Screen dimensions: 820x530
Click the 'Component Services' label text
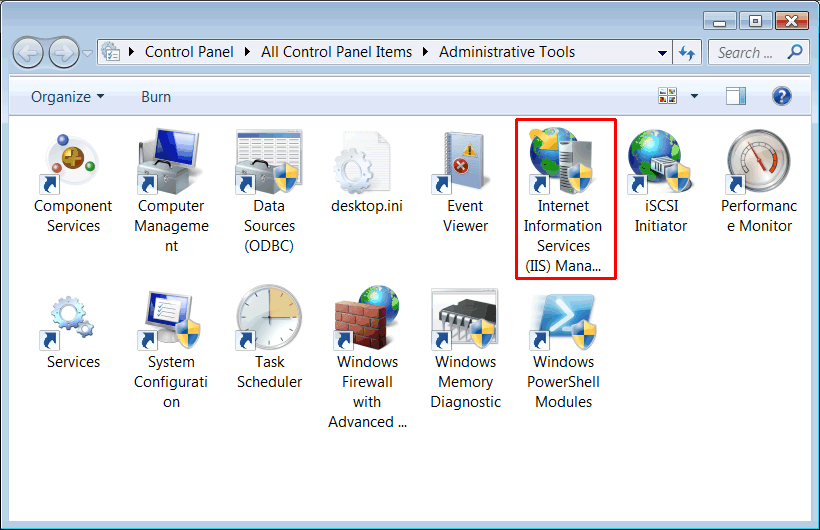click(x=73, y=216)
